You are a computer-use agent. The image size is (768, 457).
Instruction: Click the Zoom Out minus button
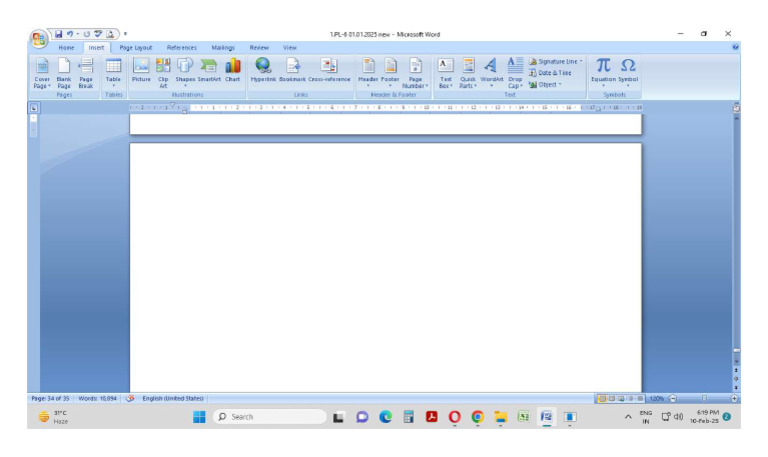click(672, 399)
